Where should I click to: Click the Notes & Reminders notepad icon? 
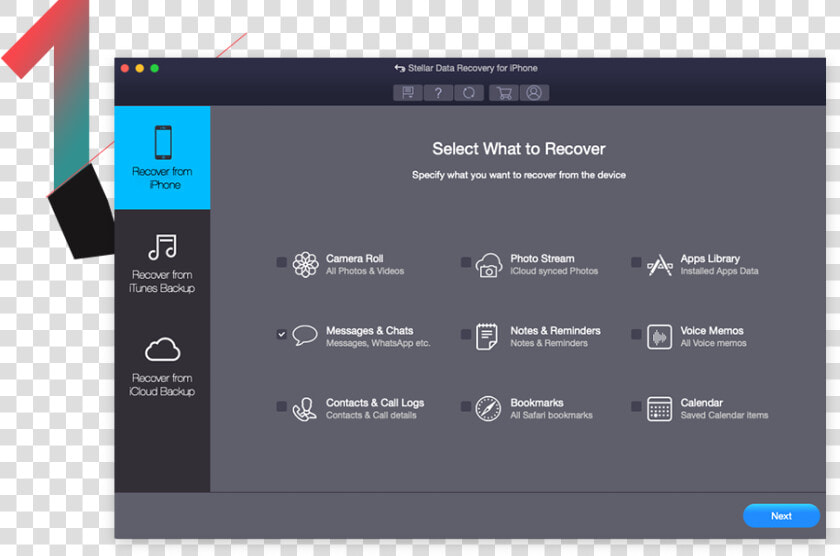pyautogui.click(x=486, y=337)
